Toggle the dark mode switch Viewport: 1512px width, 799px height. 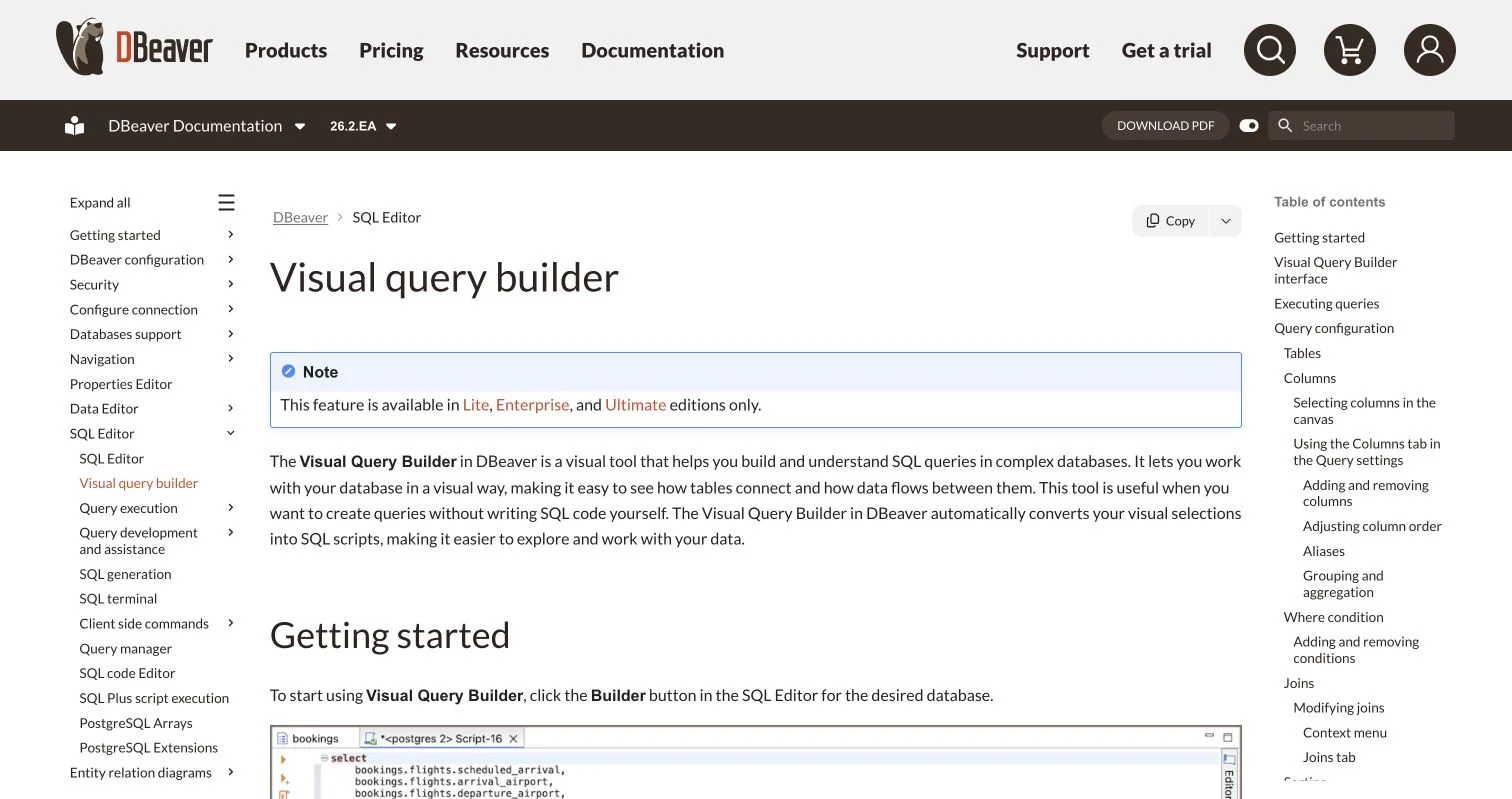[1249, 126]
